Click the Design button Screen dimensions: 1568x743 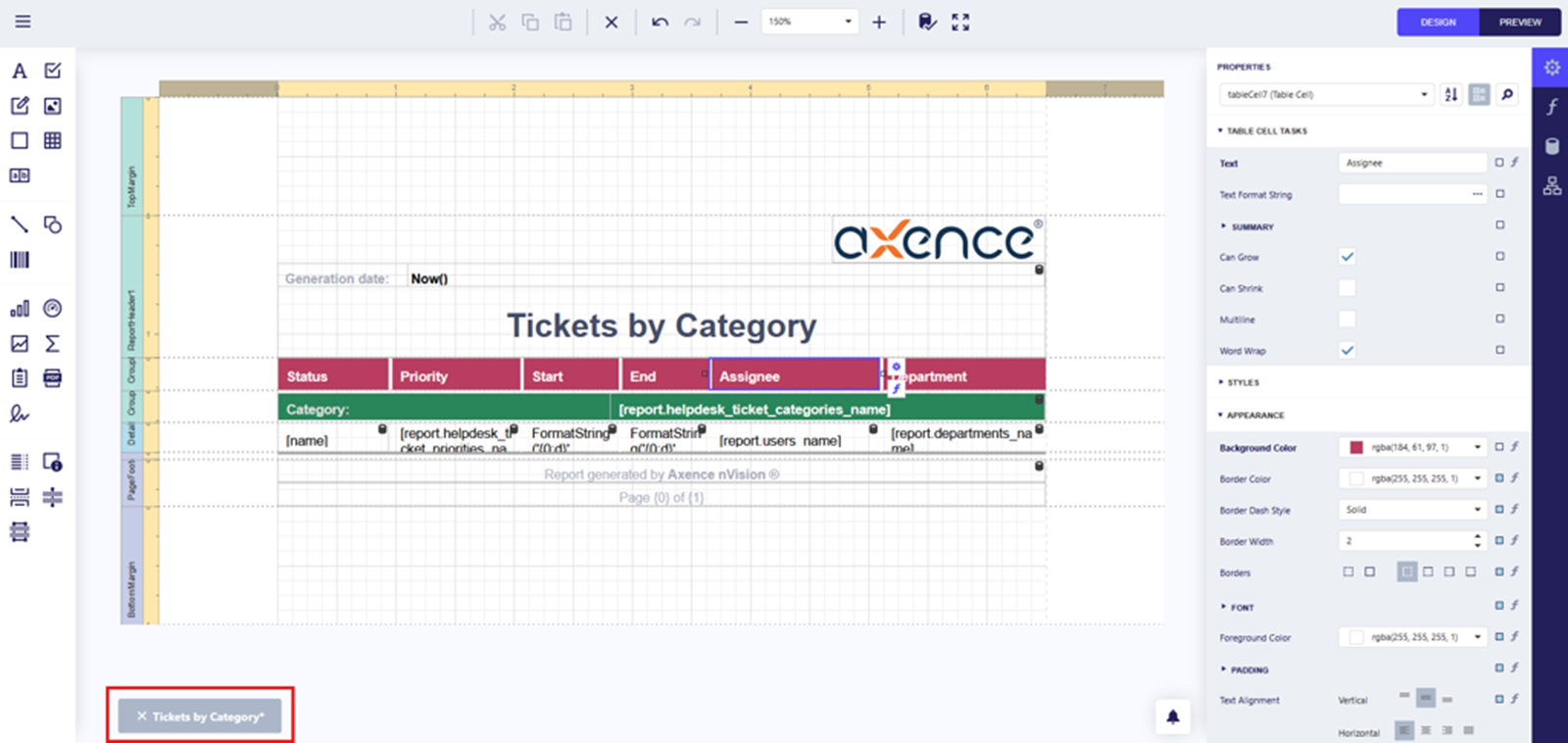click(x=1438, y=22)
